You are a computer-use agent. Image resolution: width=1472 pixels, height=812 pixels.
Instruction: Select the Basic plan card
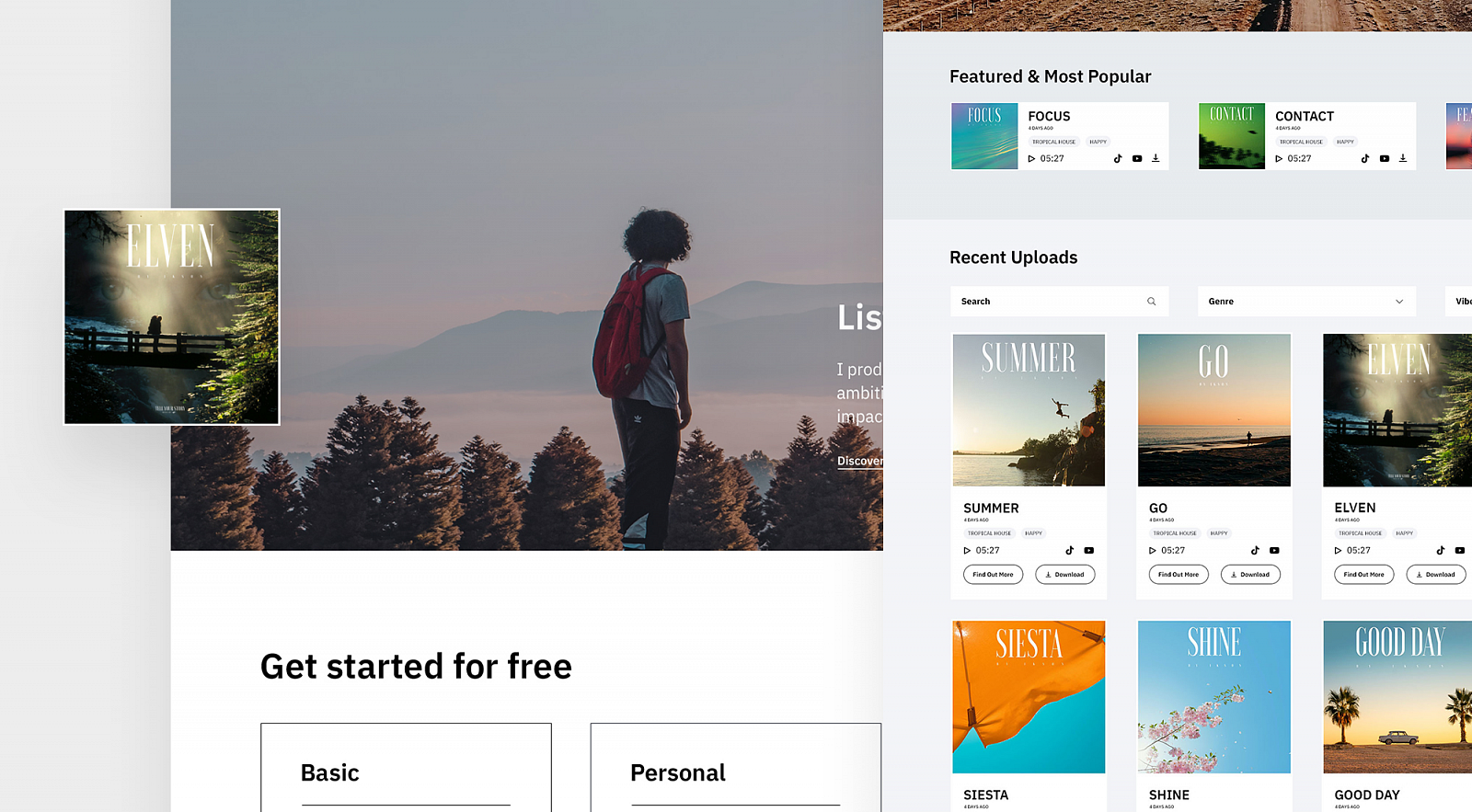[x=406, y=768]
